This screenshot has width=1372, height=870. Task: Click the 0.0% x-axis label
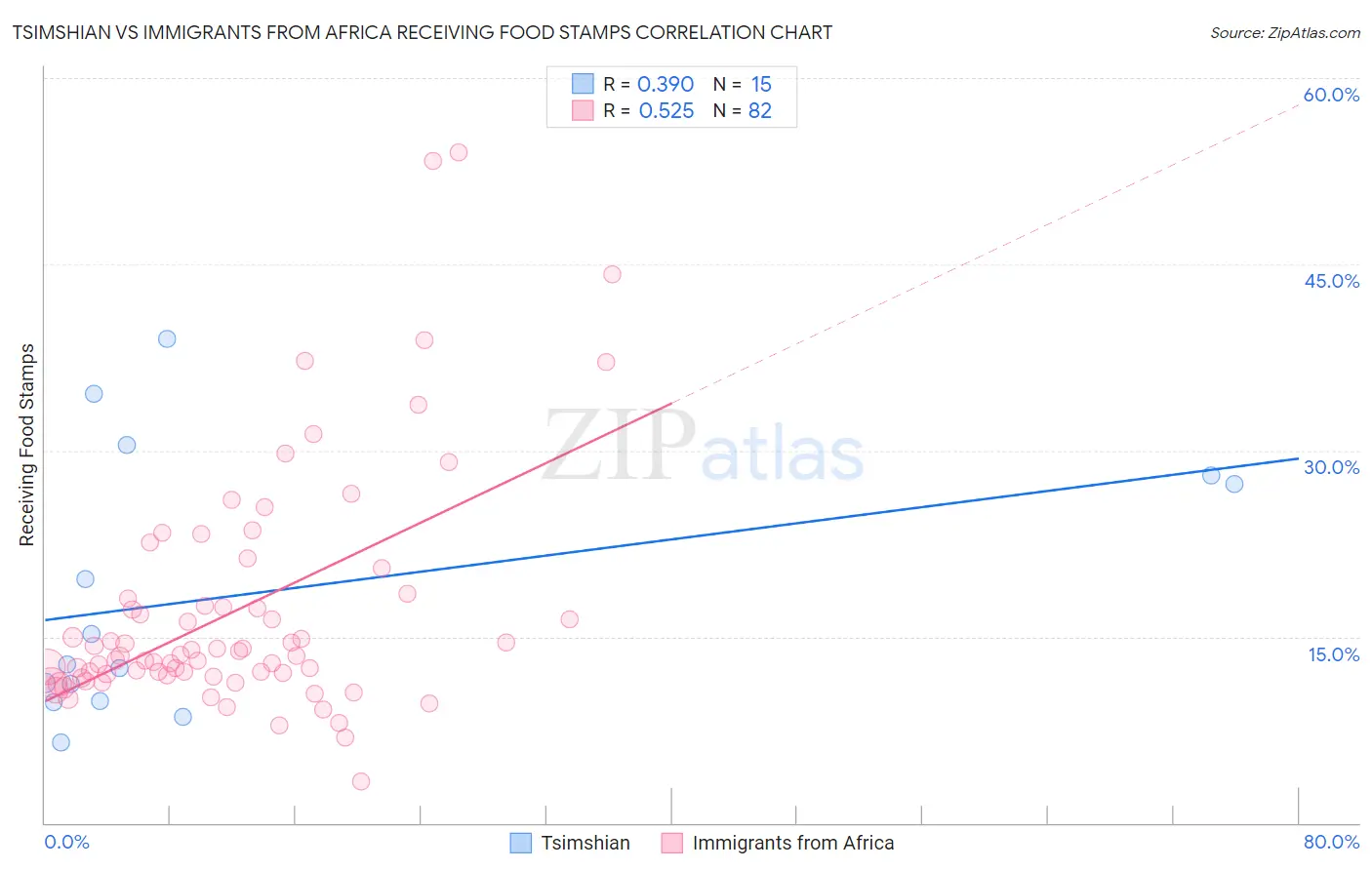coord(66,842)
